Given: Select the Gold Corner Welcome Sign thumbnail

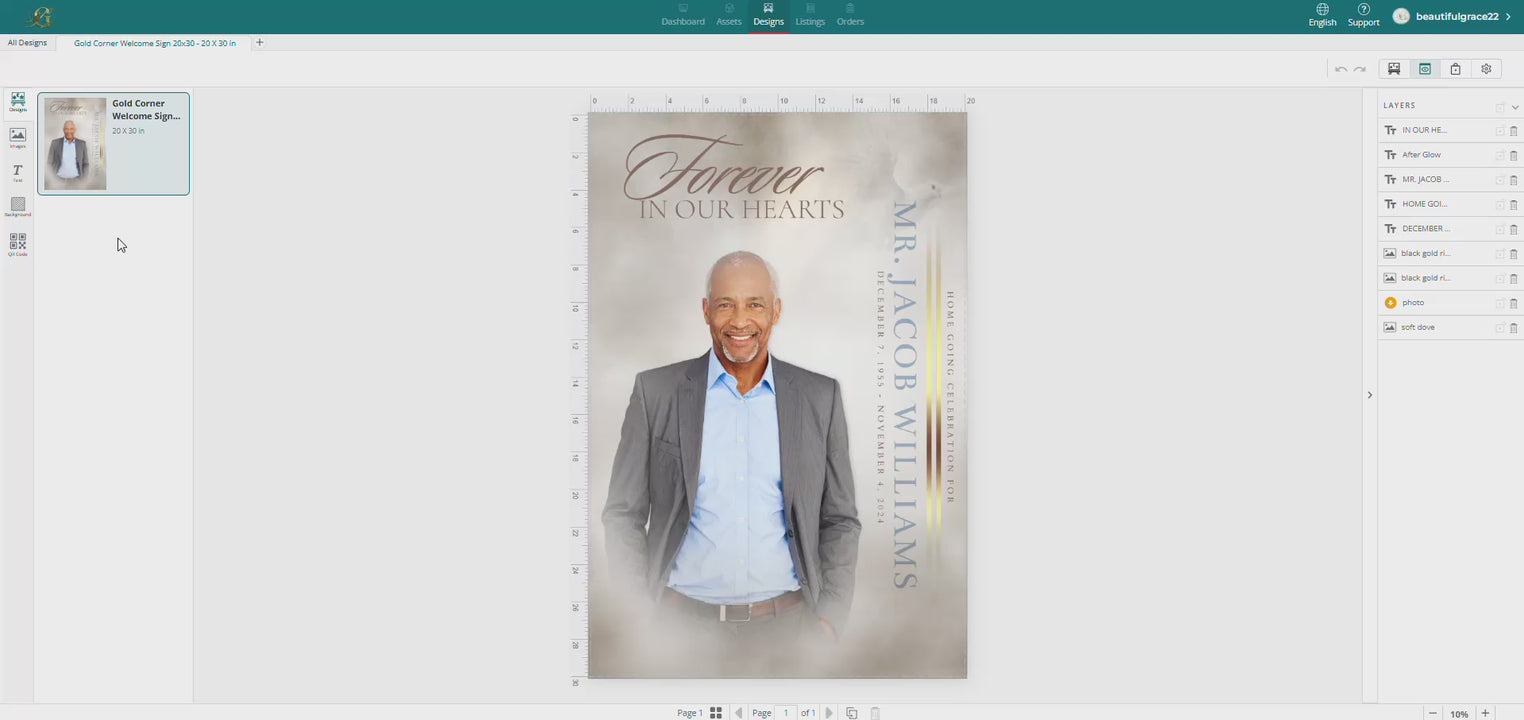Looking at the screenshot, I should click(x=113, y=144).
